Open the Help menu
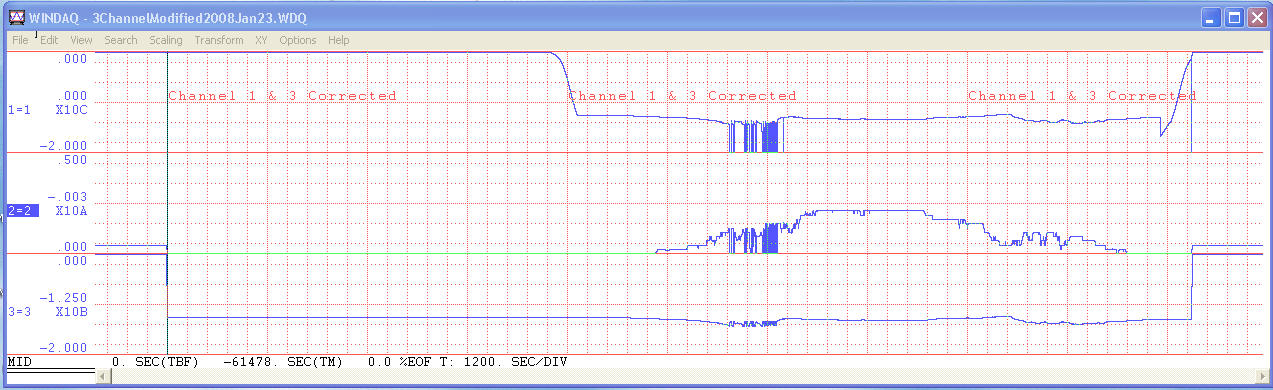 pos(339,40)
